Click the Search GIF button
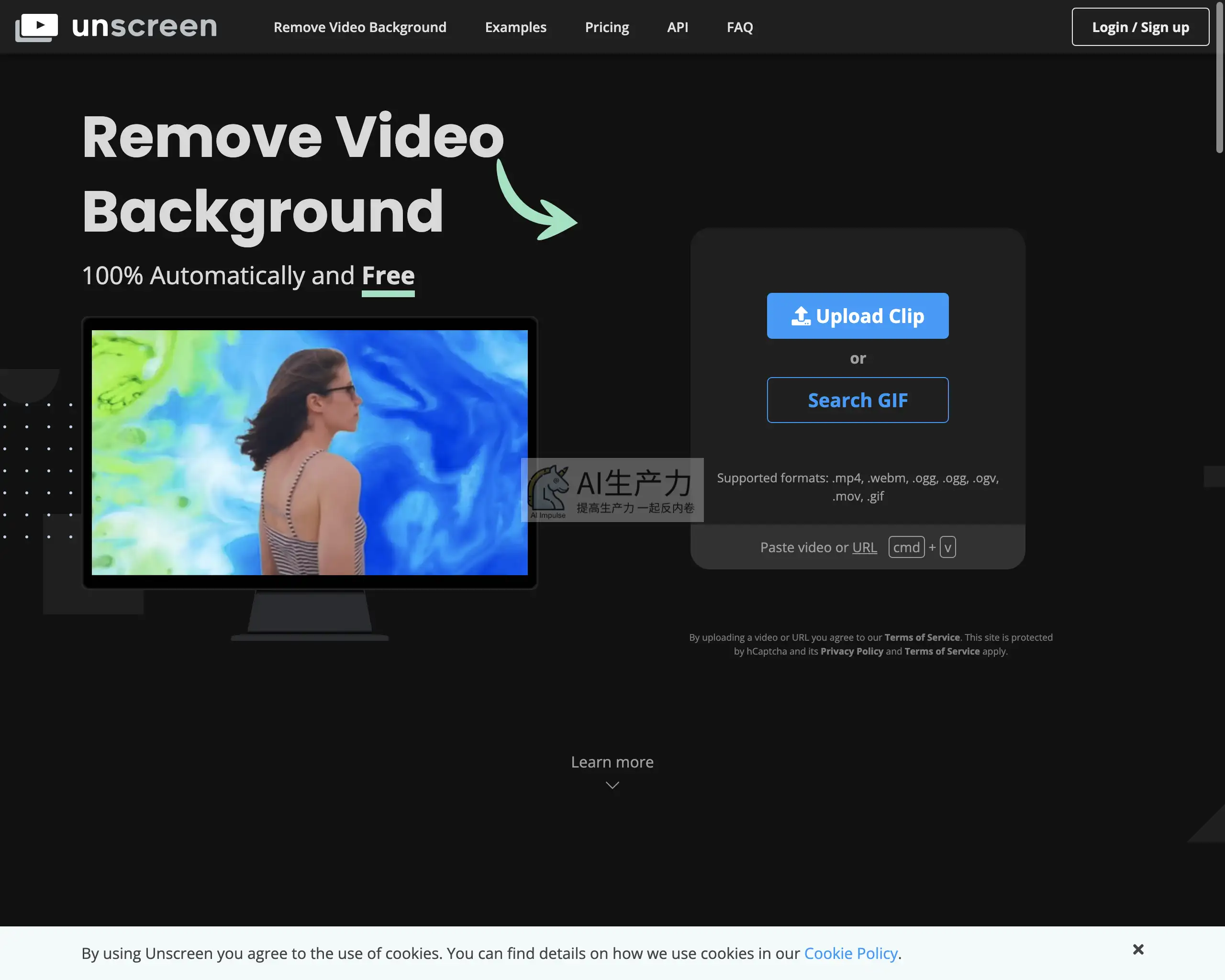Image resolution: width=1225 pixels, height=980 pixels. pos(857,400)
